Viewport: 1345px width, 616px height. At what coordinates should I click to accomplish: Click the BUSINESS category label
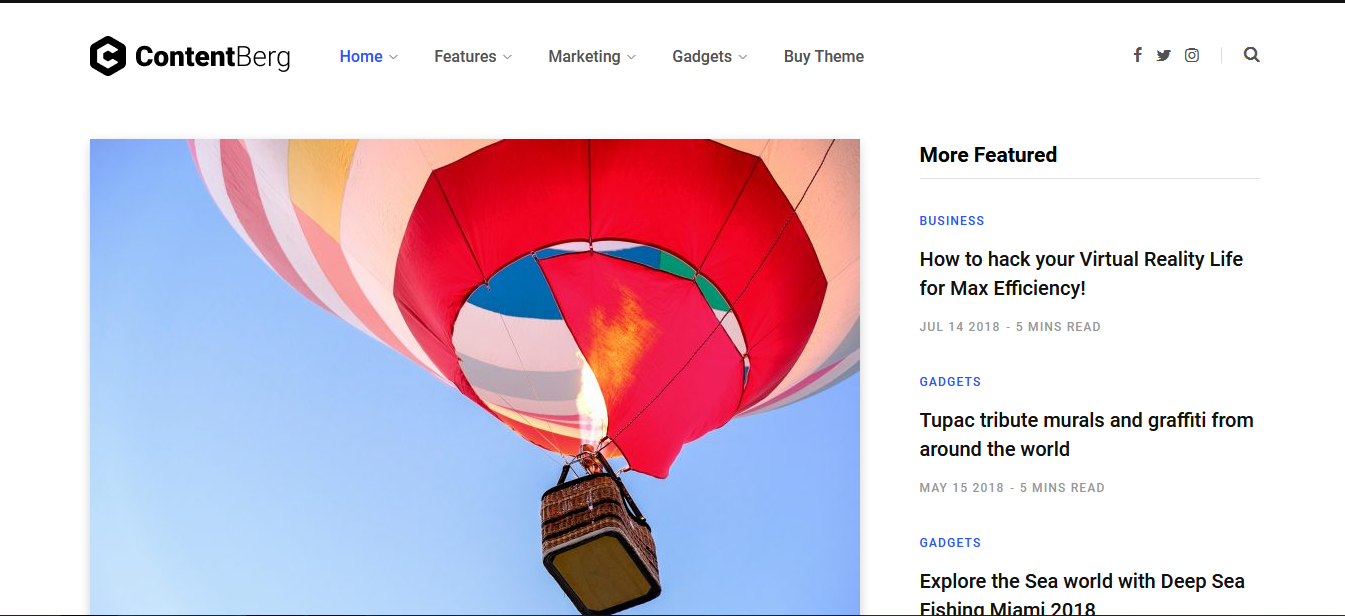pos(951,220)
